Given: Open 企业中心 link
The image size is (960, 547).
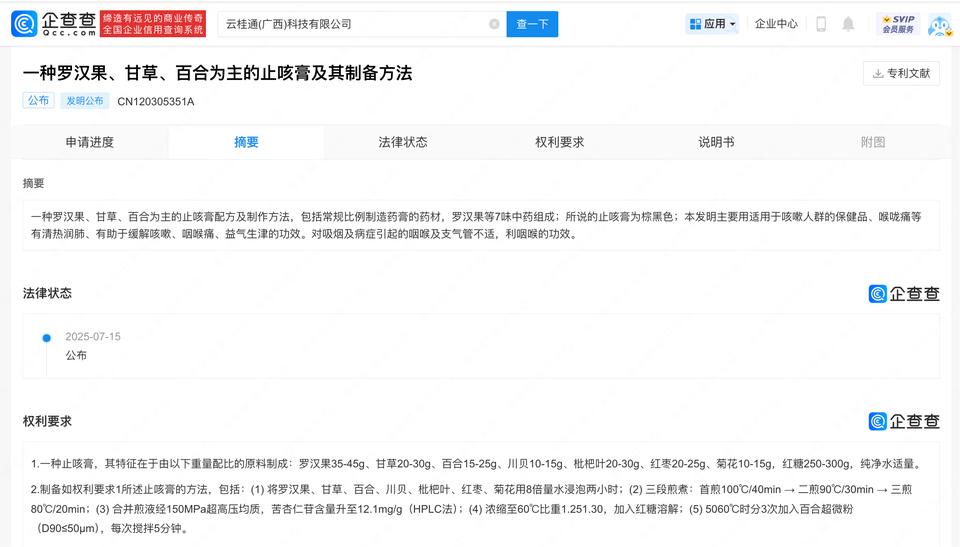Looking at the screenshot, I should click(776, 24).
